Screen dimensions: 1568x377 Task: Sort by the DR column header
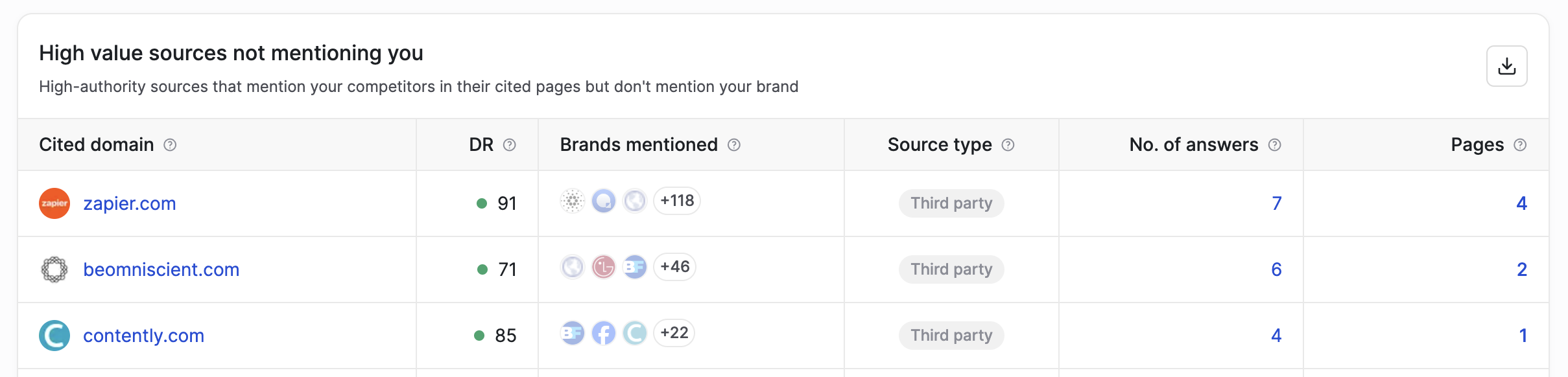click(x=481, y=144)
